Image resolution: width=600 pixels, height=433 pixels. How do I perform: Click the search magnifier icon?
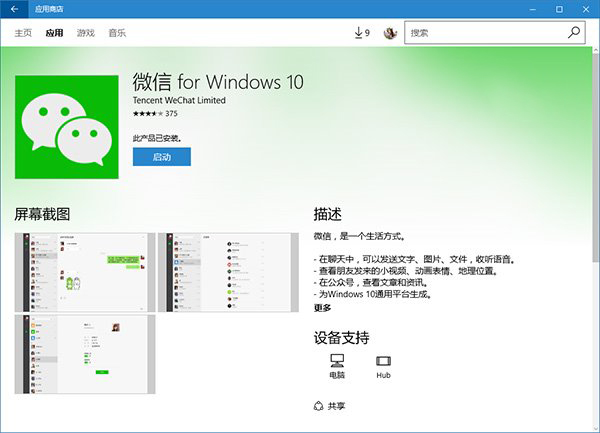tap(574, 33)
